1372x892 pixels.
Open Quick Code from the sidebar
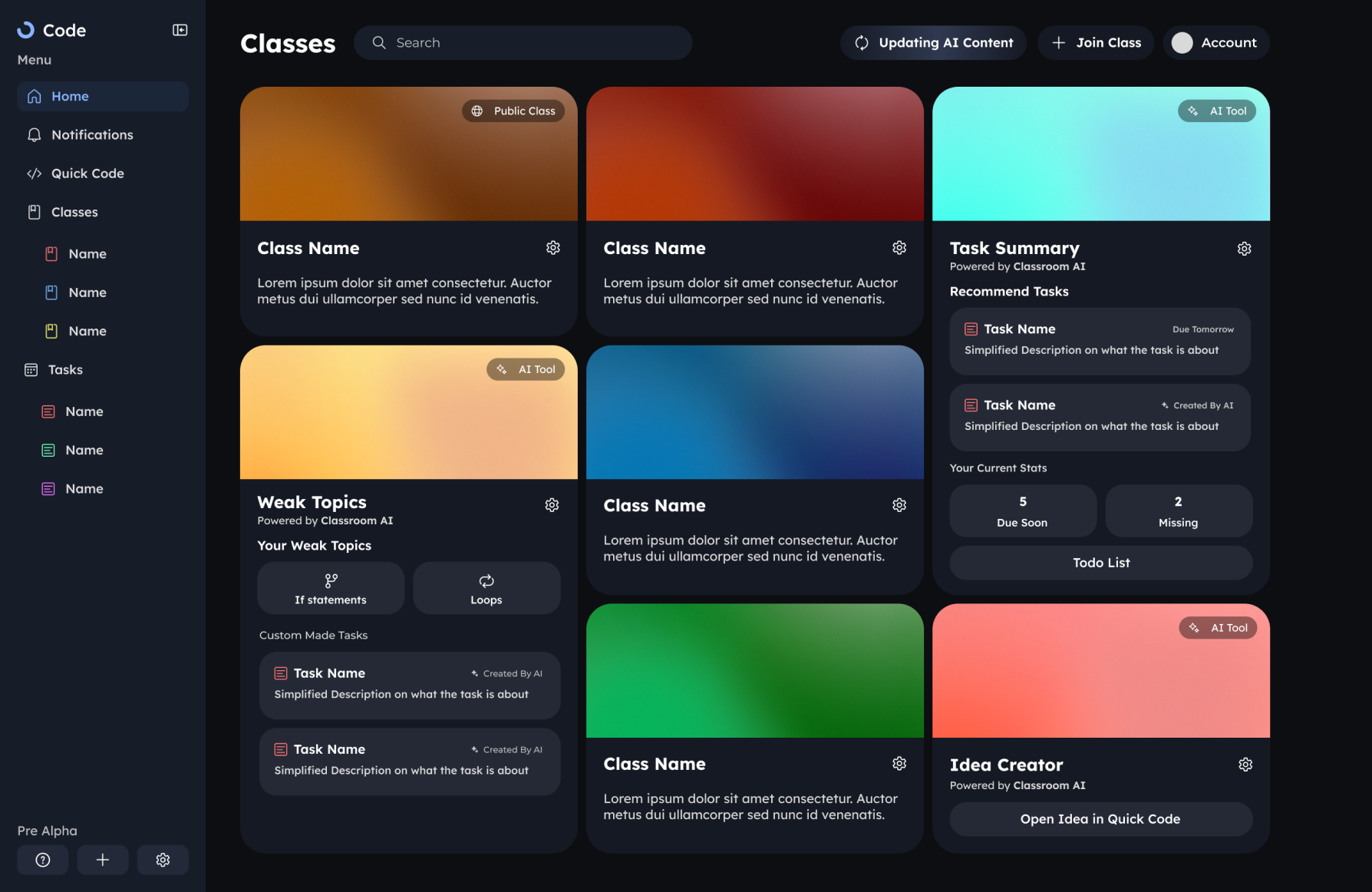coord(87,173)
